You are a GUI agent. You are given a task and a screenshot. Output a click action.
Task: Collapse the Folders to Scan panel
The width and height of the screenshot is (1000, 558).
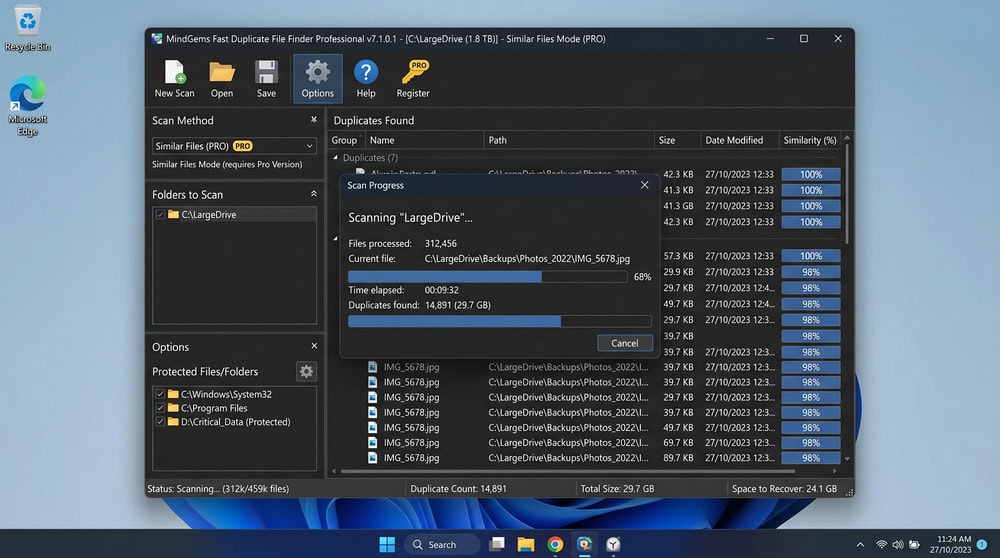(x=314, y=194)
